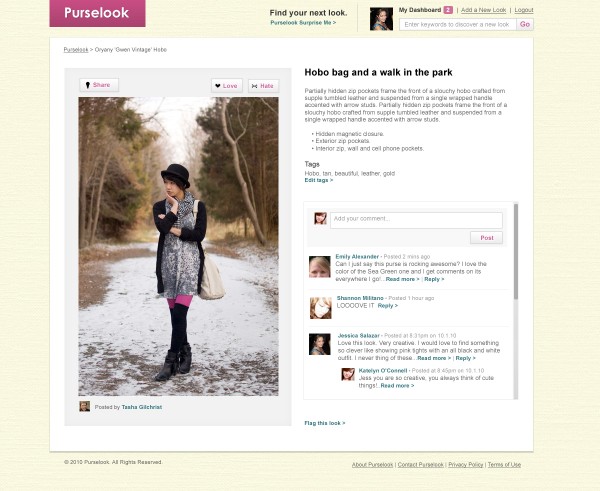This screenshot has width=600, height=491.
Task: Click the poster's small avatar
Action: 85,406
